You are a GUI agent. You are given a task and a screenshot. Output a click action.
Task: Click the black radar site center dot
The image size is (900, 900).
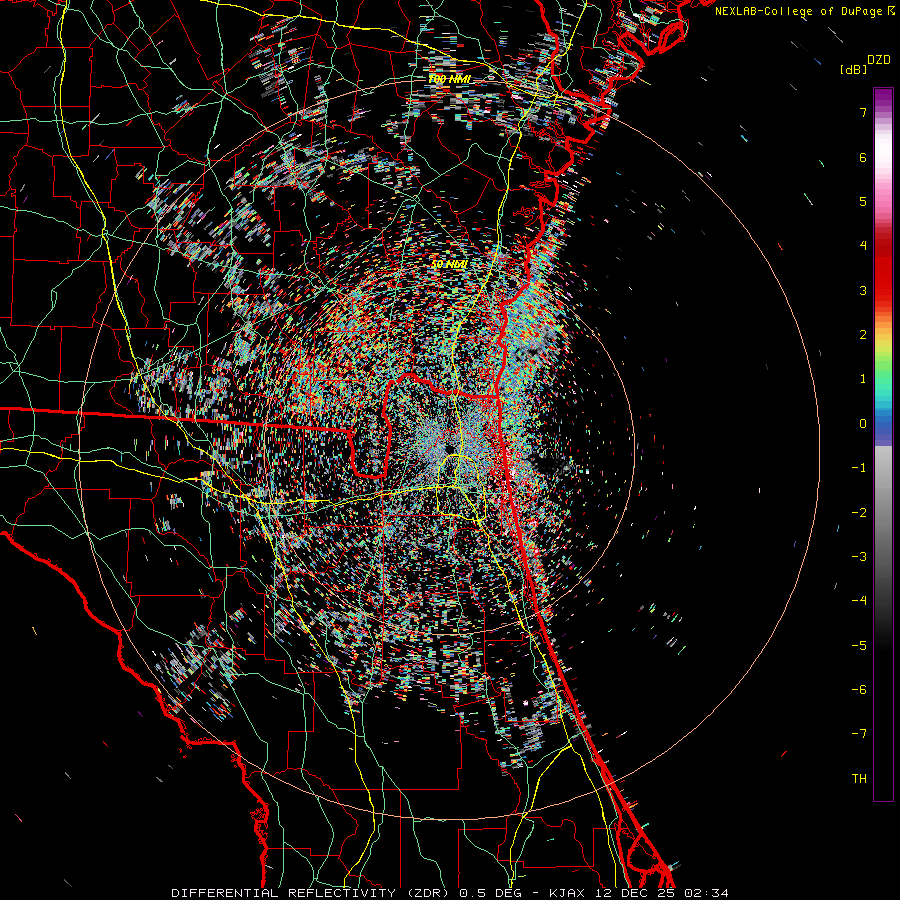449,448
